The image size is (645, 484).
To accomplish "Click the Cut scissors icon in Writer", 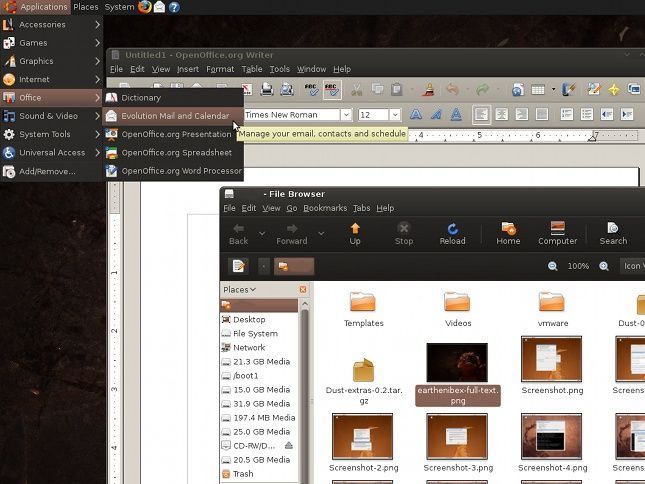I will (357, 90).
